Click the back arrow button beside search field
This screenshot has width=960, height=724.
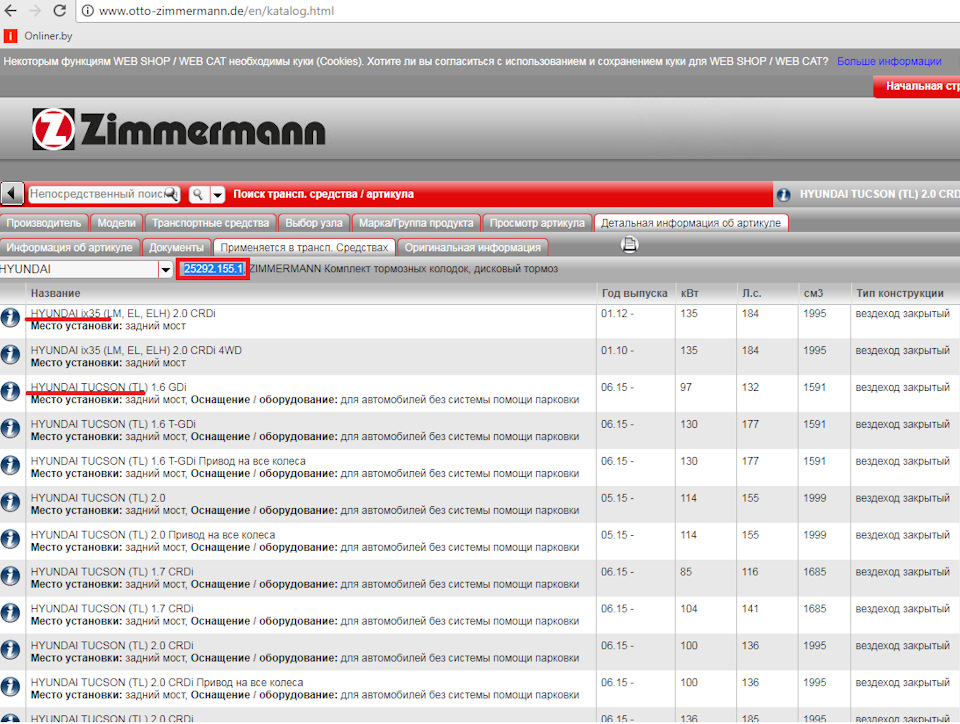coord(12,194)
